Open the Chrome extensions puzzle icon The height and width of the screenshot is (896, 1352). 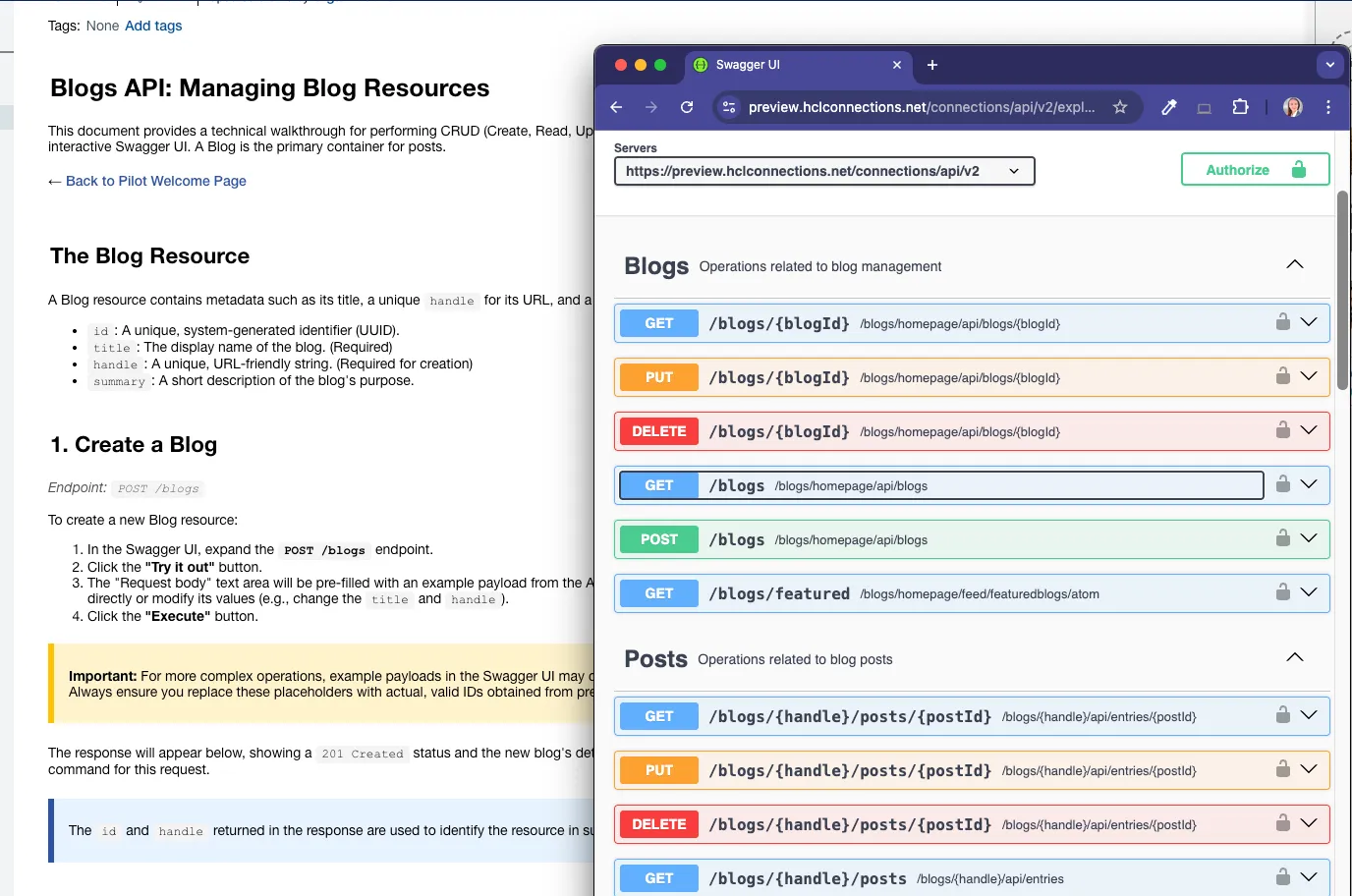(x=1241, y=107)
